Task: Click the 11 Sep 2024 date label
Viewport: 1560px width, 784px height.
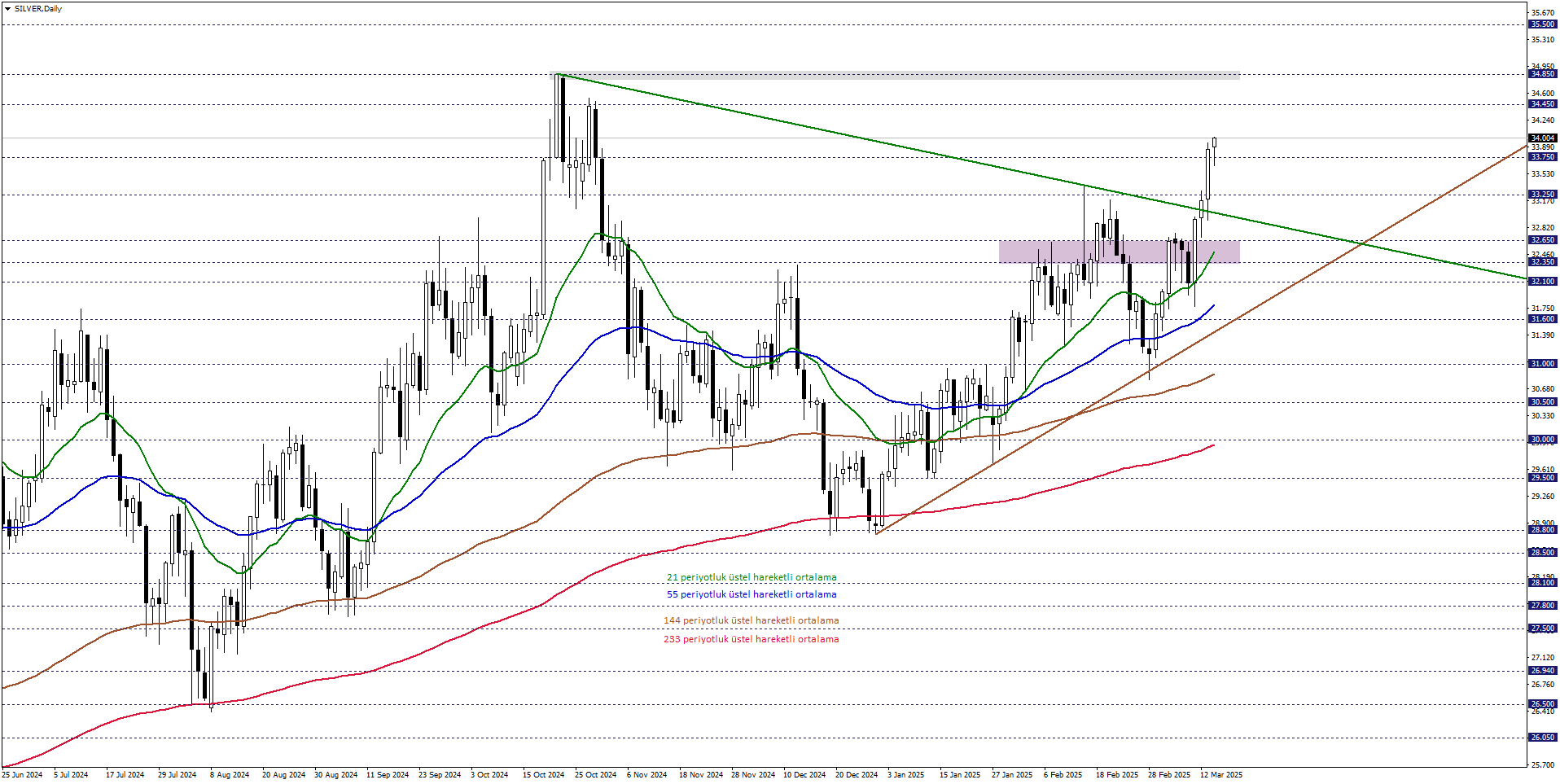Action: coord(388,775)
